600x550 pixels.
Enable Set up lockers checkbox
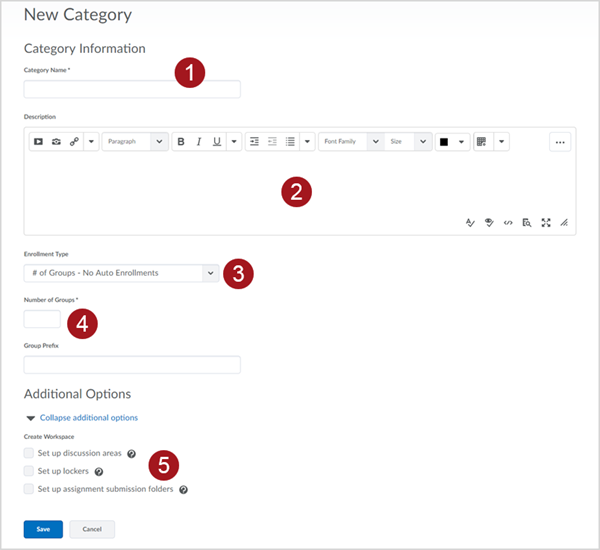(x=29, y=471)
